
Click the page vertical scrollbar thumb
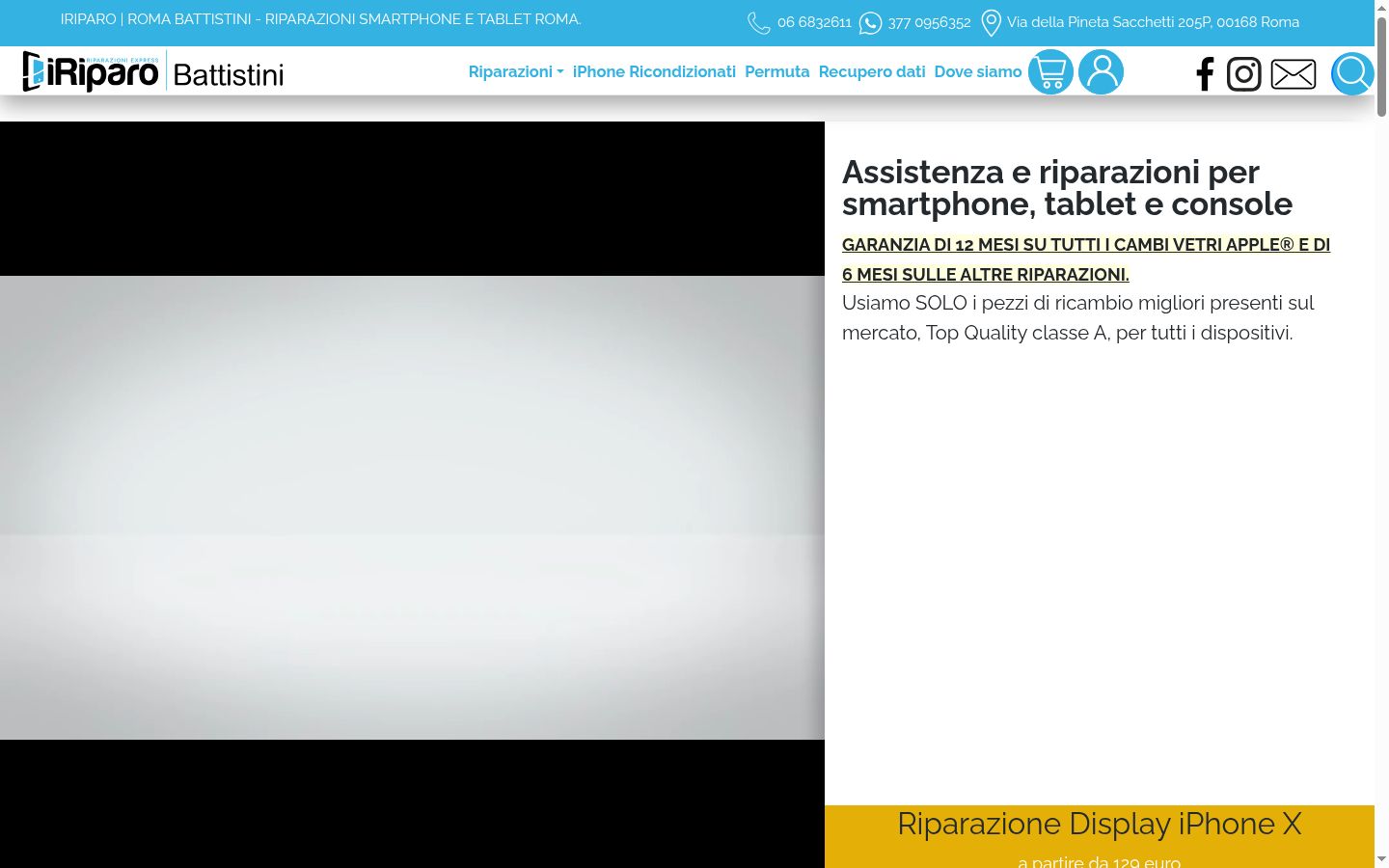pyautogui.click(x=1381, y=66)
